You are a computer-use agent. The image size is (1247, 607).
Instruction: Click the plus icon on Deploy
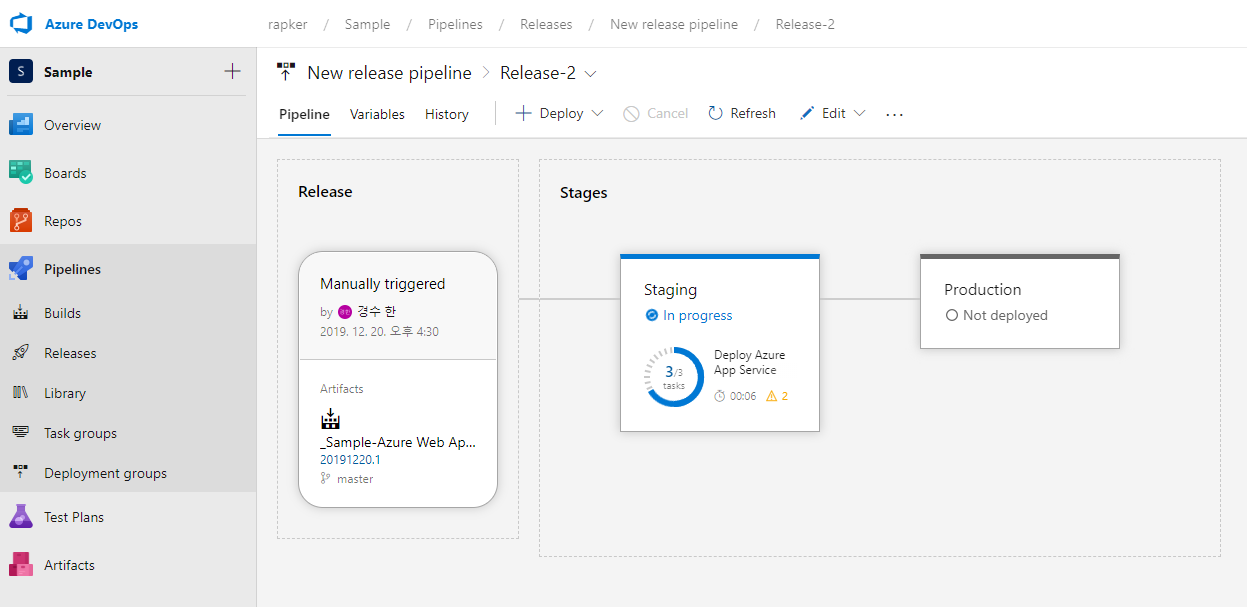(x=523, y=113)
